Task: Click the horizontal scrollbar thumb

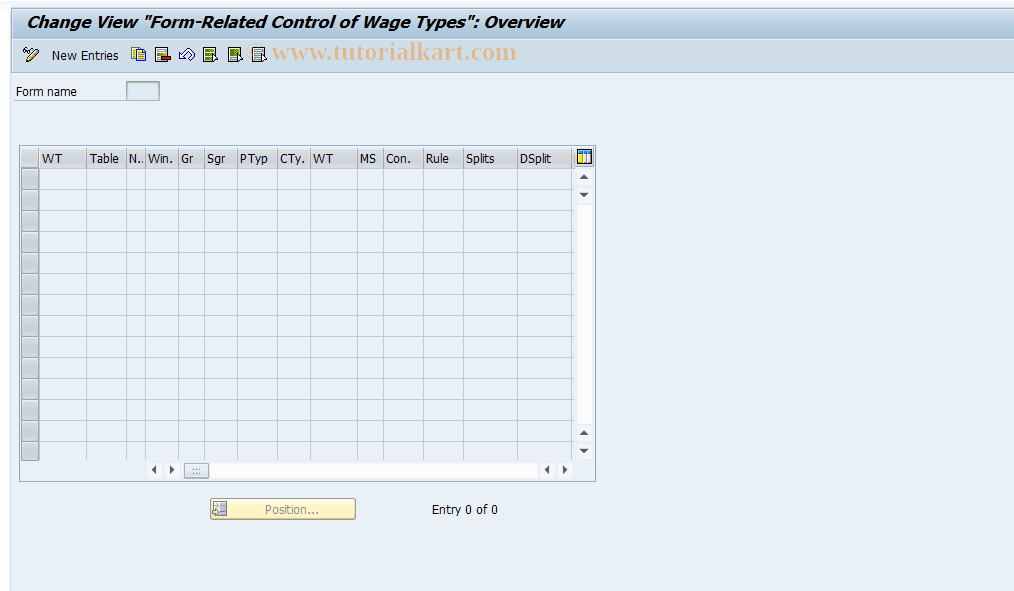Action: pyautogui.click(x=196, y=471)
